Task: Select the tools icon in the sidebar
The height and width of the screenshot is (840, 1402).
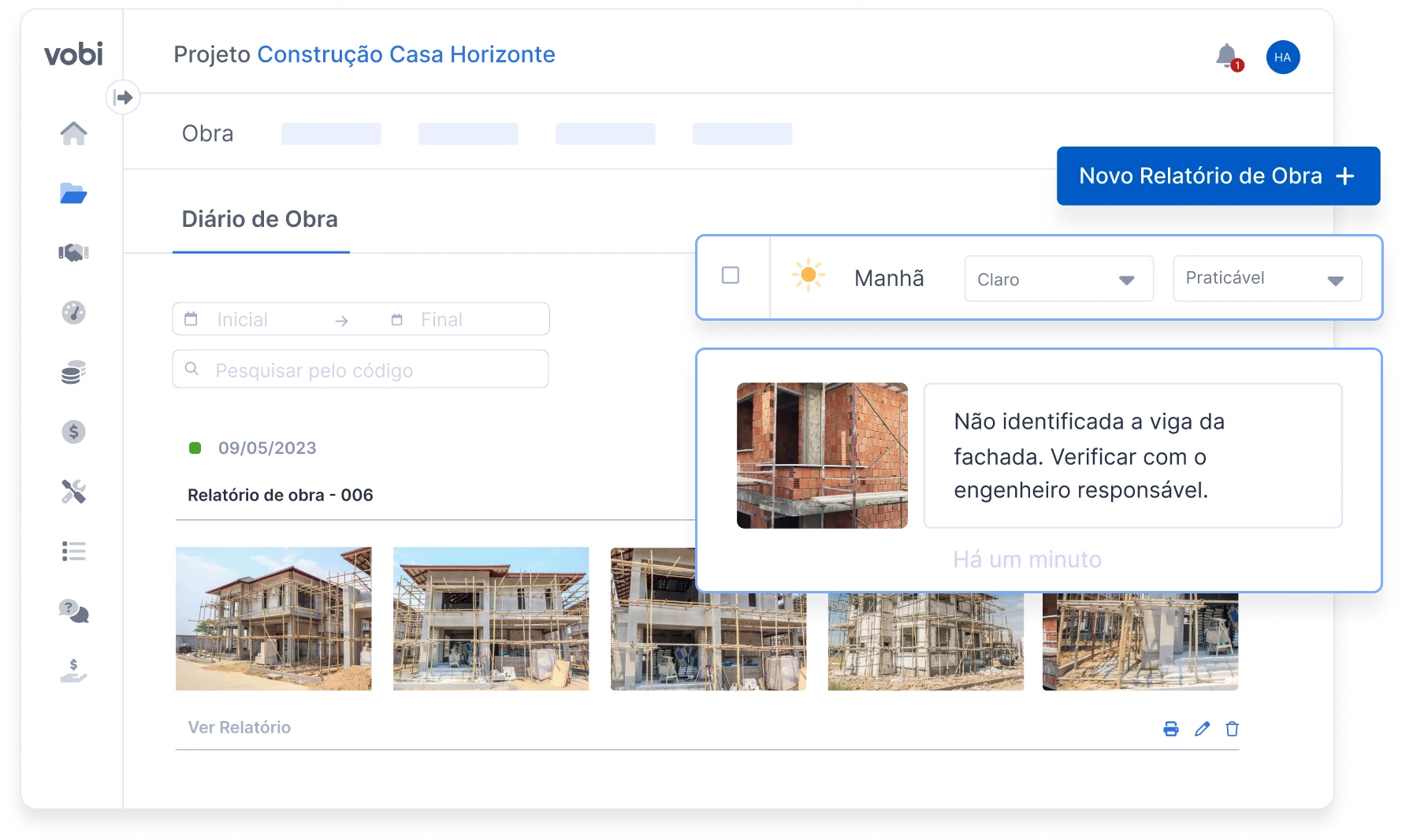Action: tap(73, 492)
